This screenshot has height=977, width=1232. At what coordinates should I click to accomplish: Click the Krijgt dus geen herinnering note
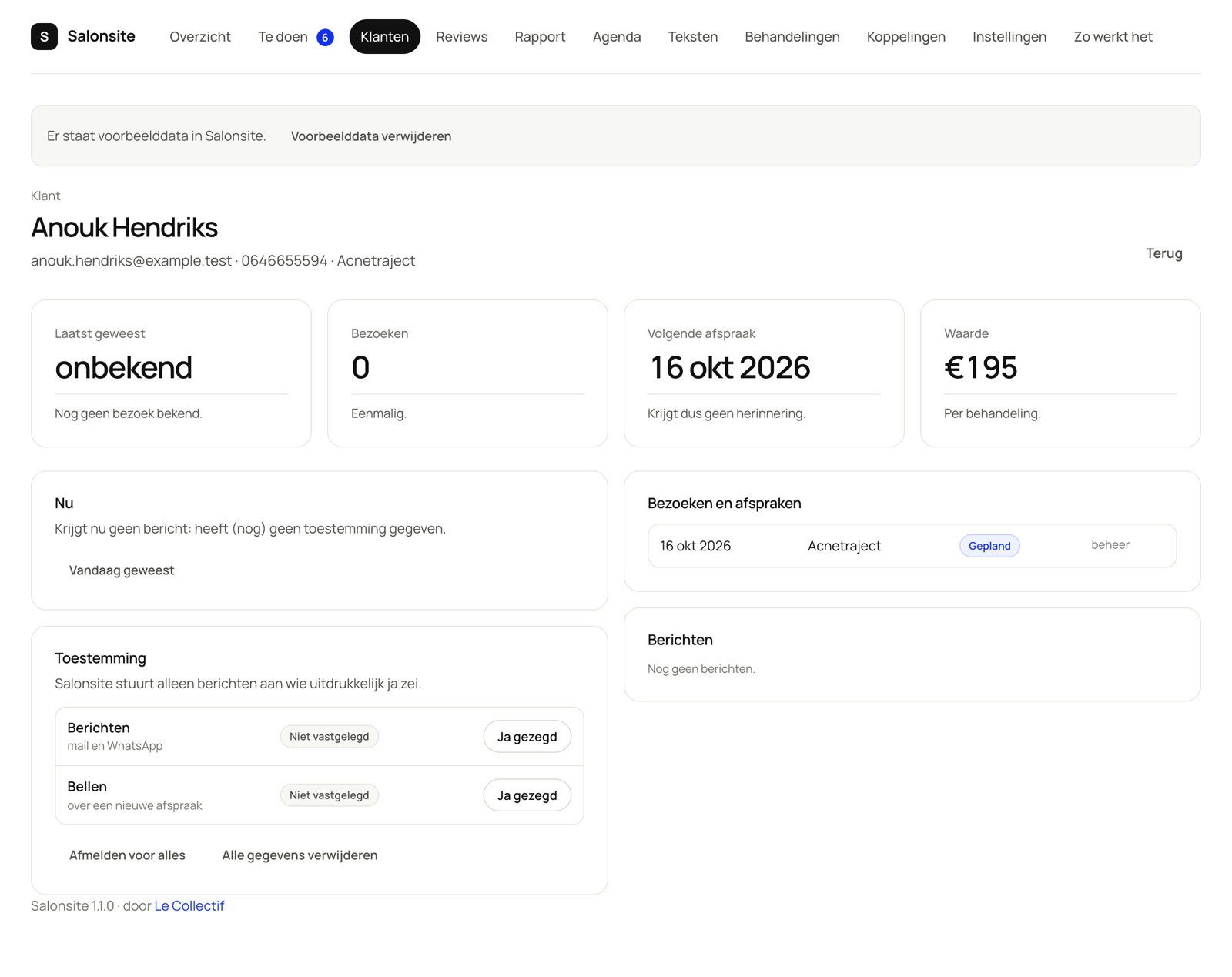726,413
